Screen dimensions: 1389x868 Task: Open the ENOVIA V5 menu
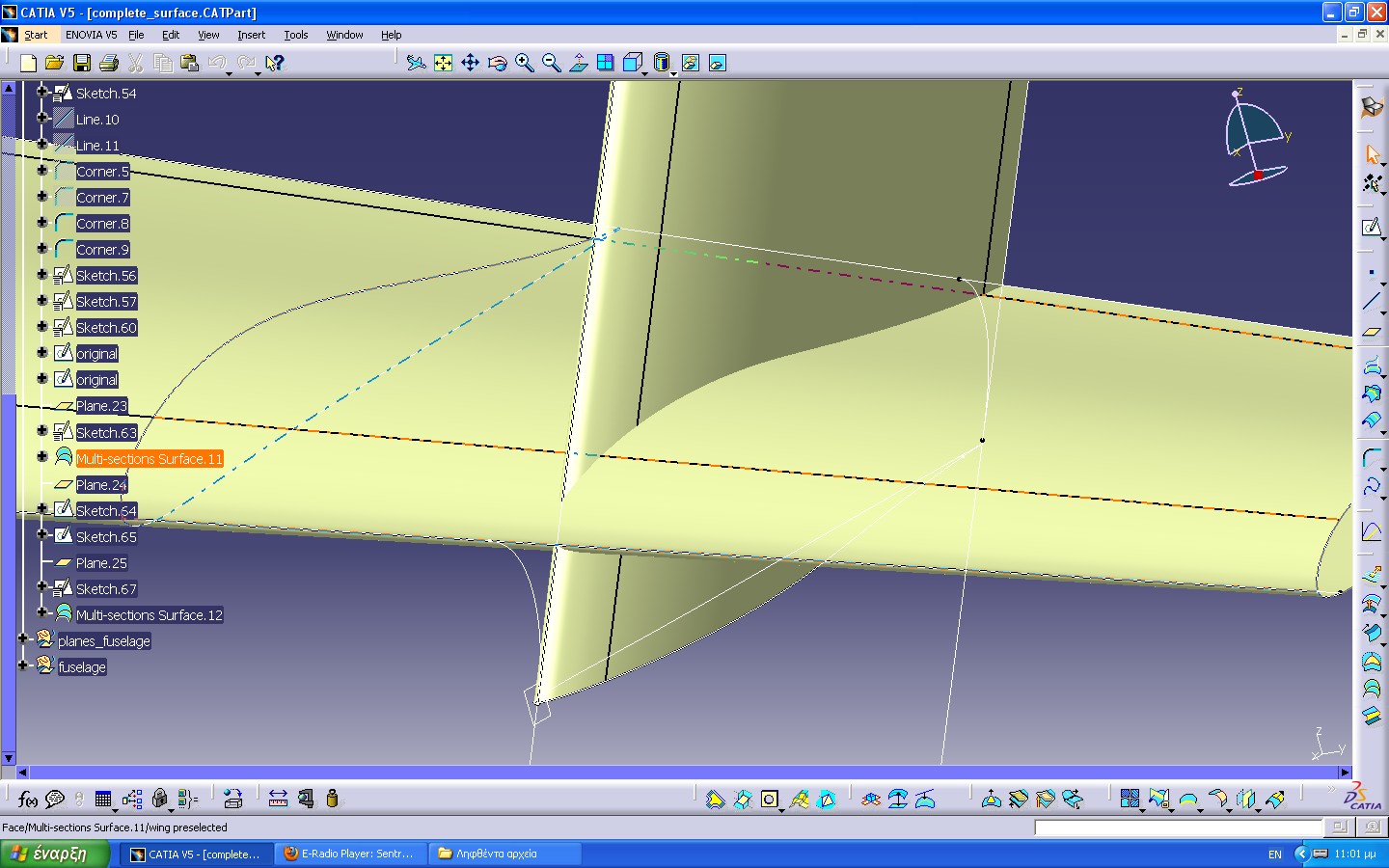[92, 35]
